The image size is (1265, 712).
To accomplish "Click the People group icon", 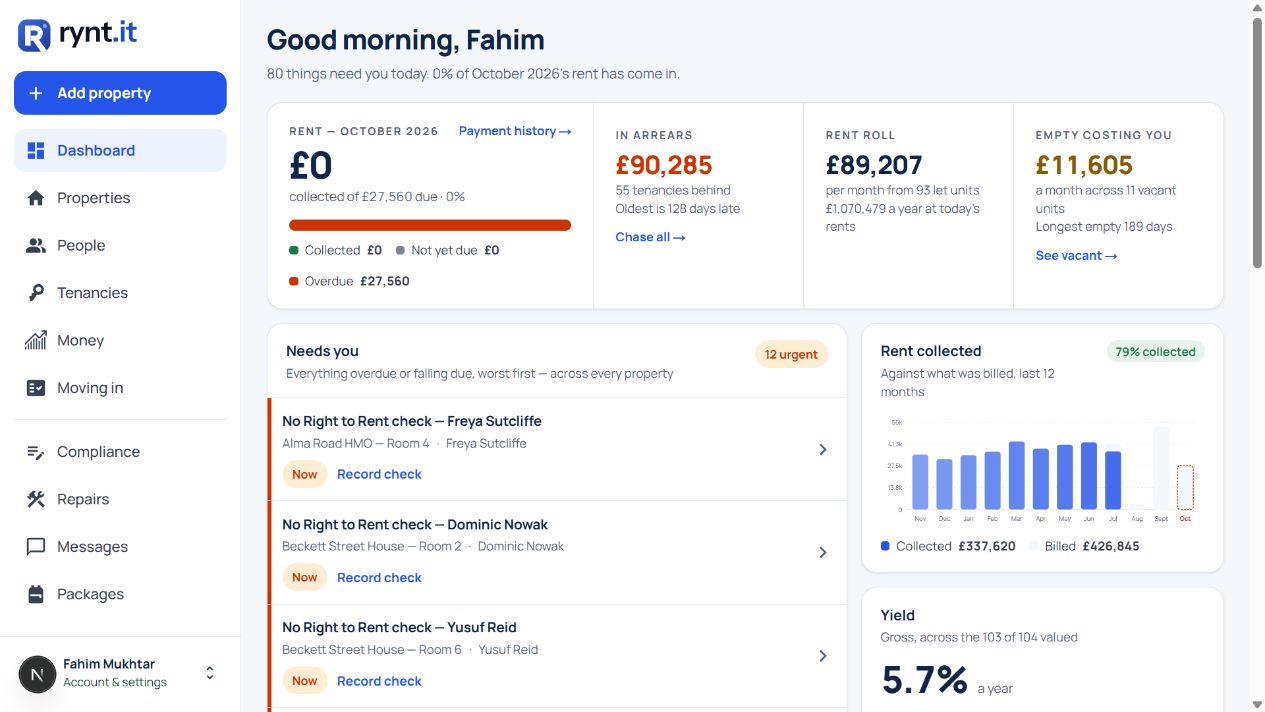I will tap(36, 245).
